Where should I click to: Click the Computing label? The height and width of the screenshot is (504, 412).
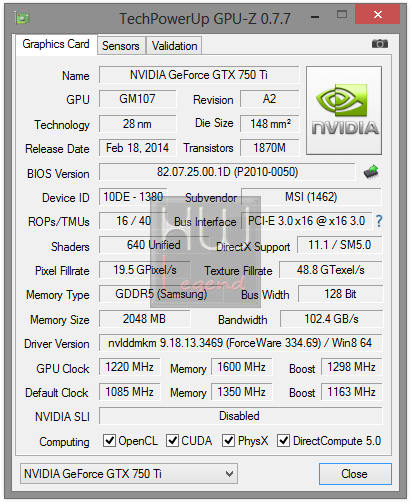tap(64, 442)
